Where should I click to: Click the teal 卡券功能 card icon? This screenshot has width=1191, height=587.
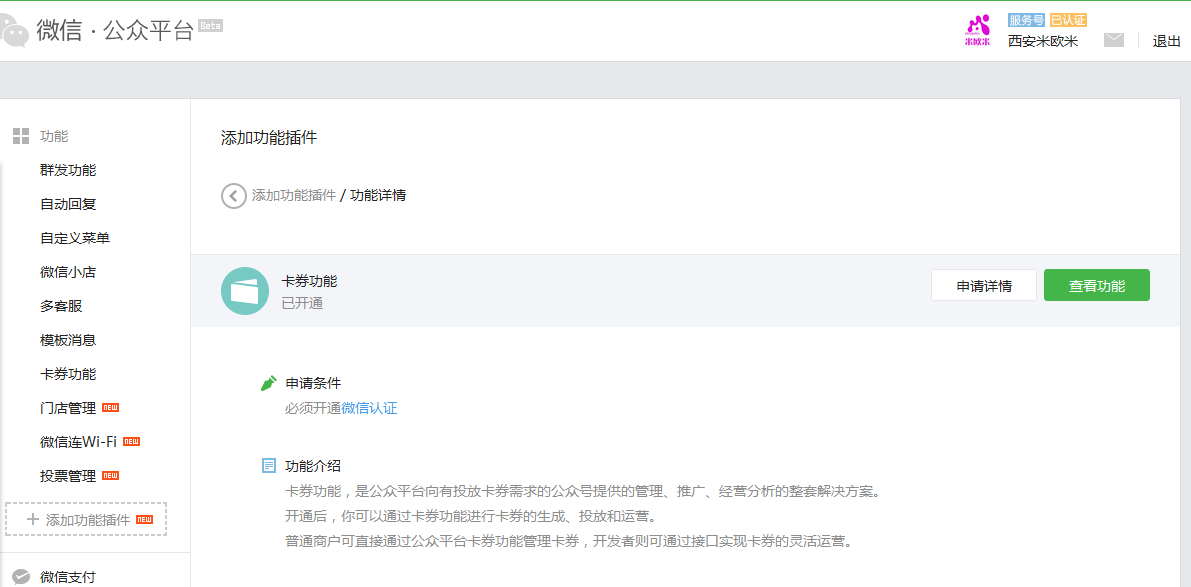[x=245, y=291]
